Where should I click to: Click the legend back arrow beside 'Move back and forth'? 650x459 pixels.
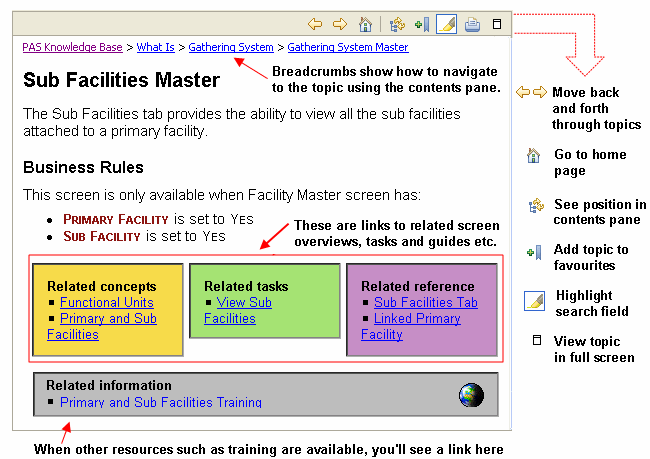click(x=523, y=92)
